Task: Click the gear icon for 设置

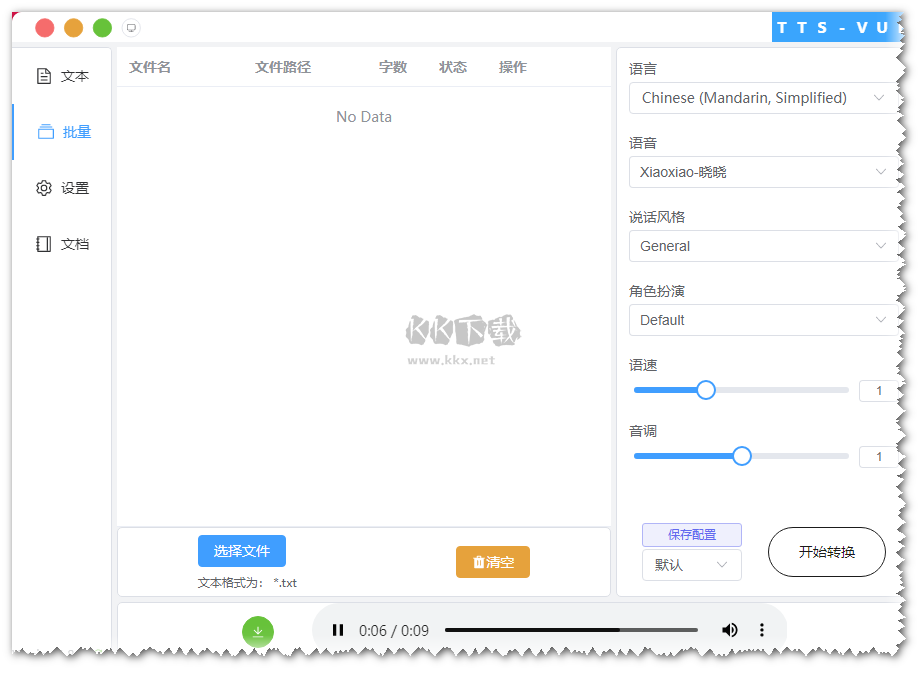Action: click(x=43, y=188)
